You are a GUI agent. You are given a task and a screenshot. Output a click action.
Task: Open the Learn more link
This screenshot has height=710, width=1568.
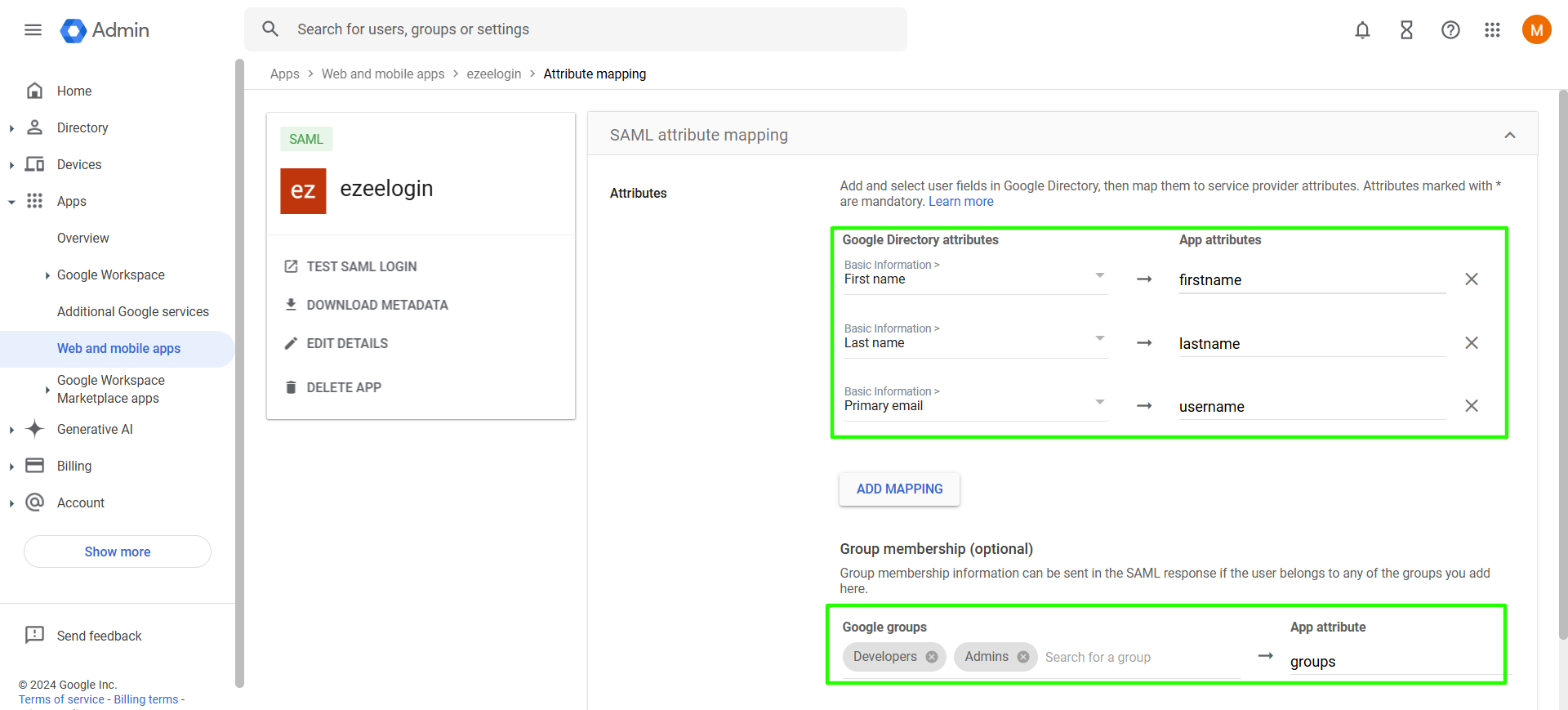pos(960,202)
